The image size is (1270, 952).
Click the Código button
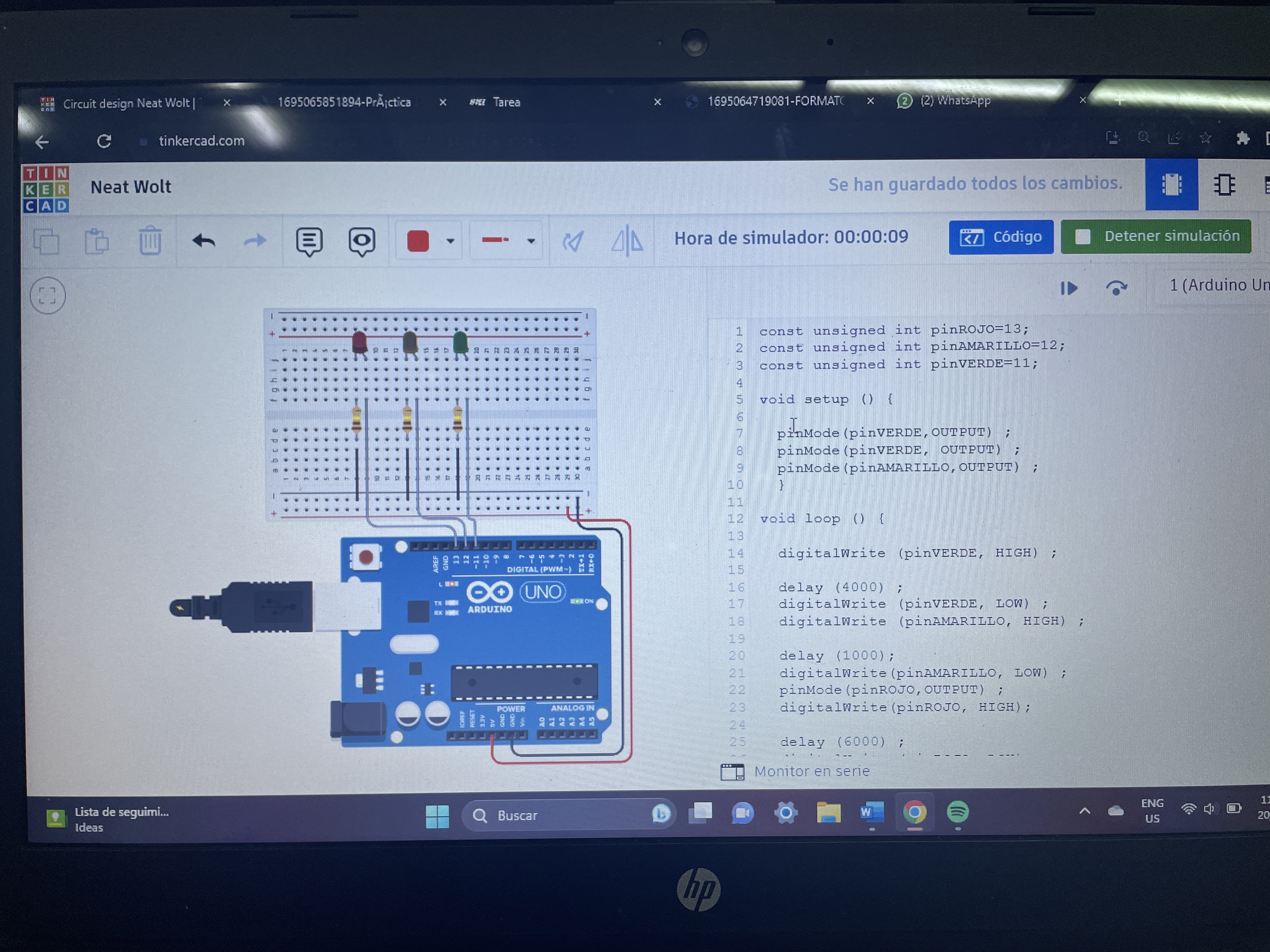click(1000, 236)
